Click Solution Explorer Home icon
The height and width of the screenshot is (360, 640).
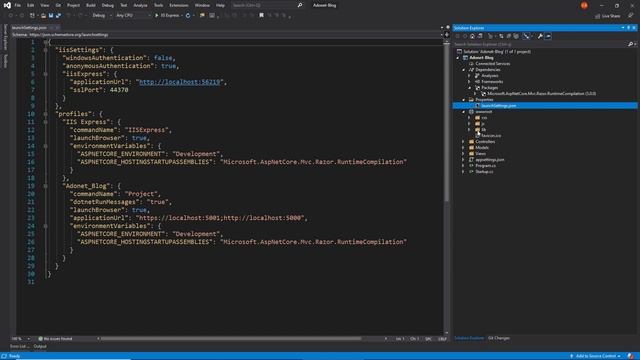pyautogui.click(x=472, y=36)
